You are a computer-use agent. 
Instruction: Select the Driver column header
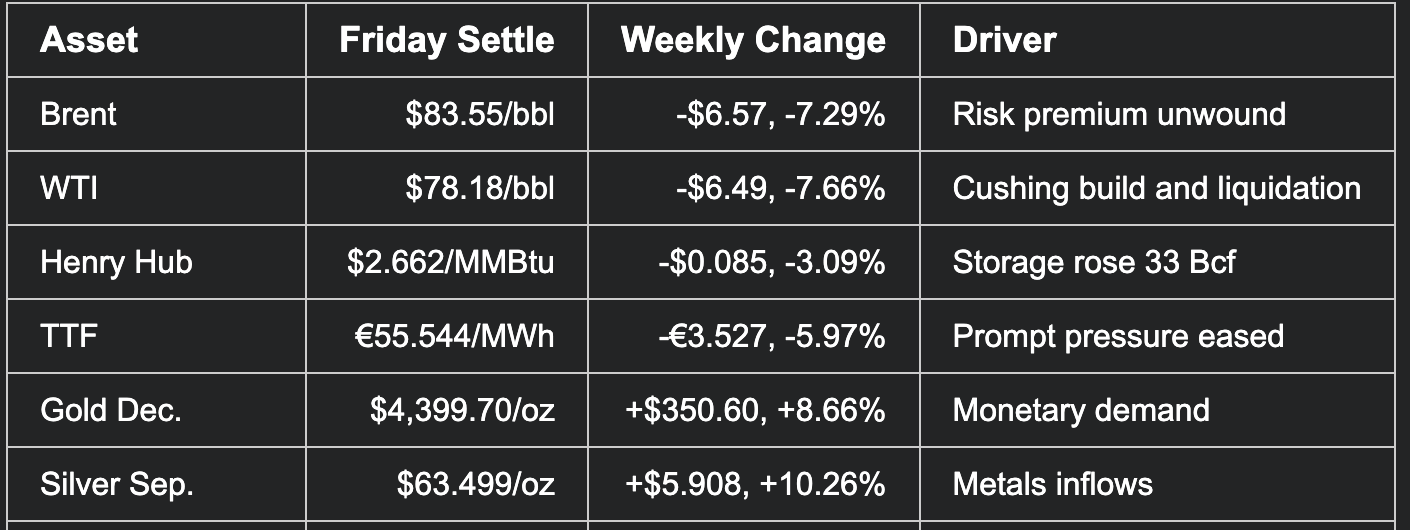(x=1004, y=40)
